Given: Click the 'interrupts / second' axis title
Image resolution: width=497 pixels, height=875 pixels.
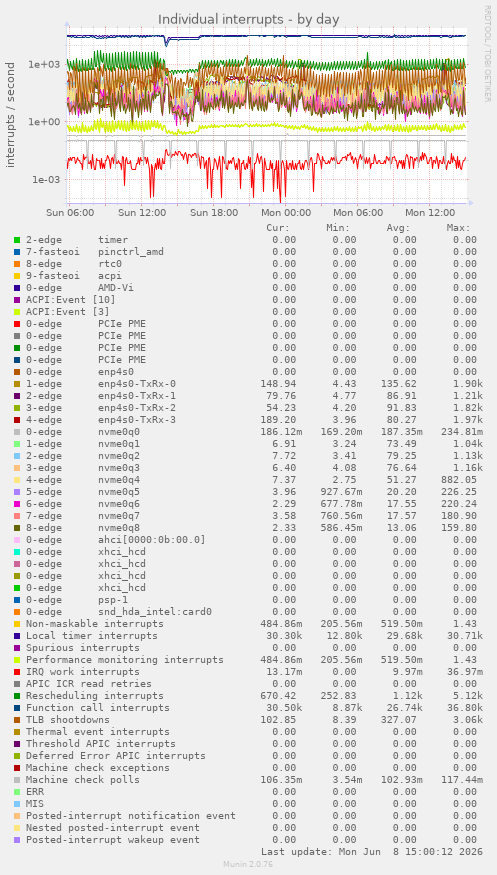Looking at the screenshot, I should (x=10, y=114).
